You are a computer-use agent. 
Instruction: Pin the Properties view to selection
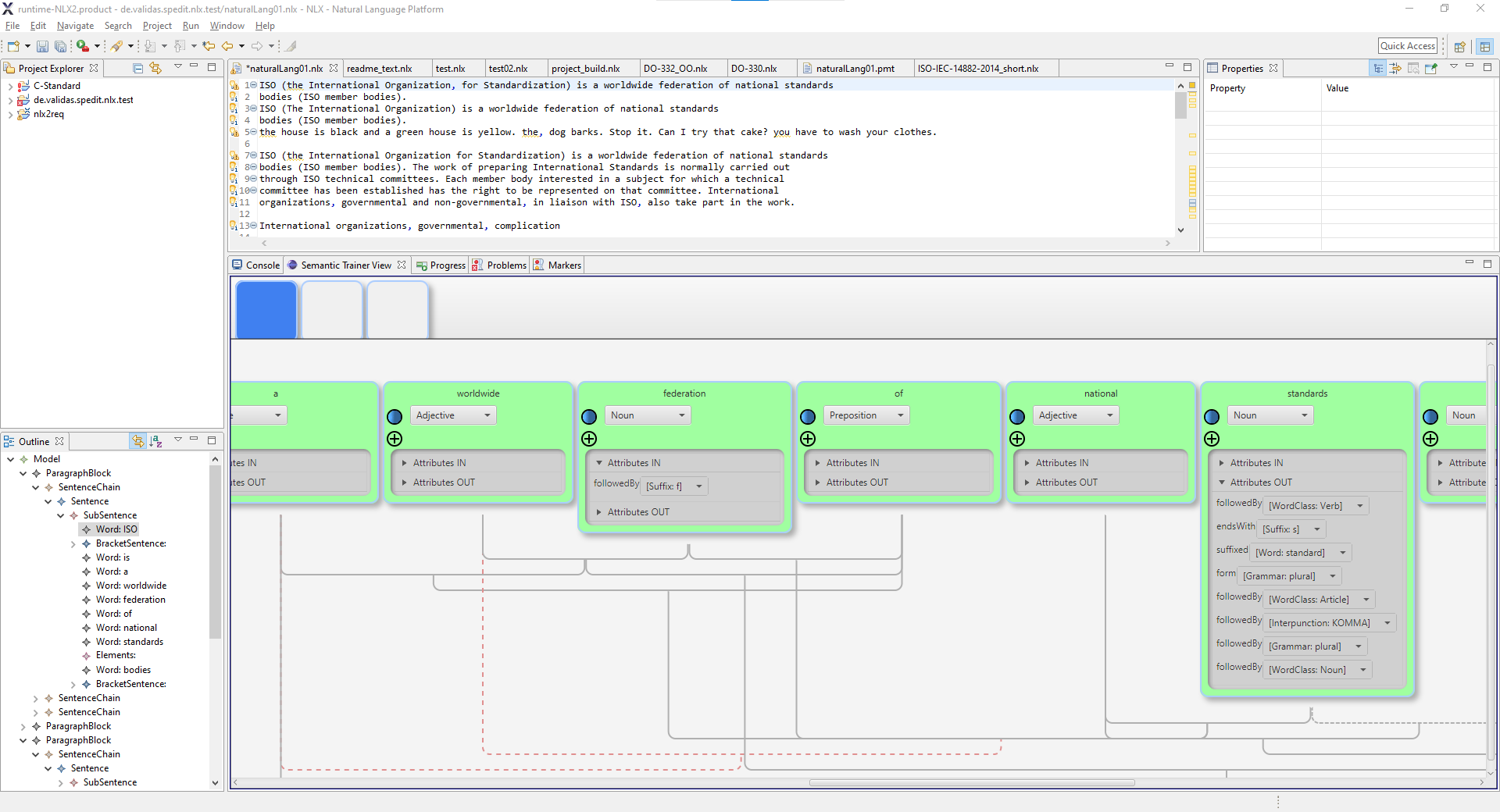1431,69
